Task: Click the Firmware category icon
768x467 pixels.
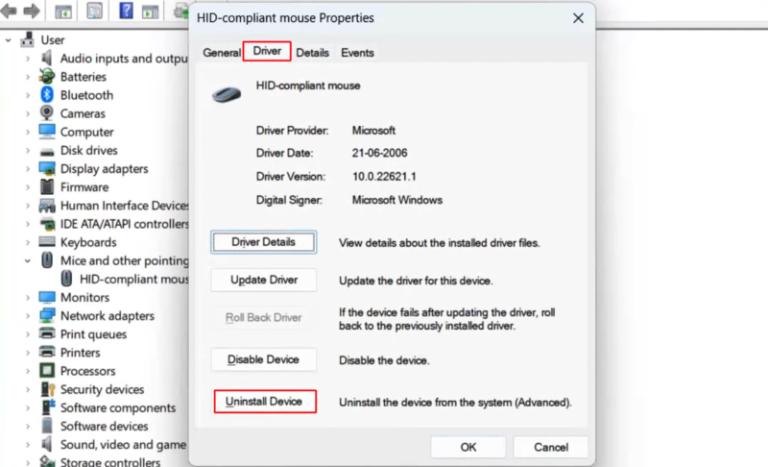Action: (x=47, y=187)
